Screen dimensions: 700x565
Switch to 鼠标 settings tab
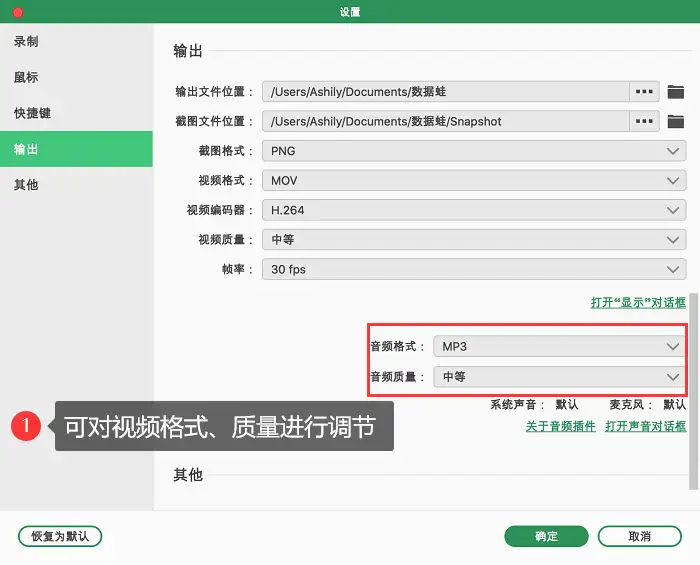tap(76, 77)
